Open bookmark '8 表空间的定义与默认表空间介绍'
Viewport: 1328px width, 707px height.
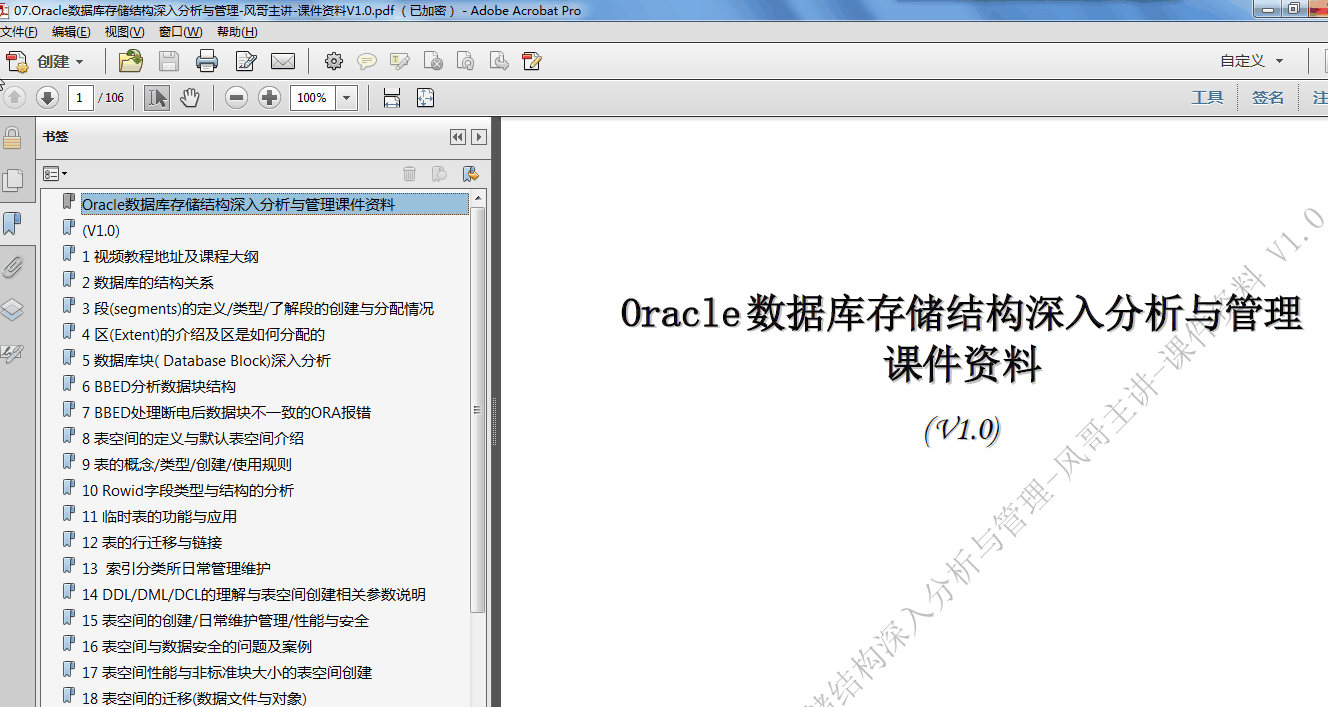coord(192,438)
